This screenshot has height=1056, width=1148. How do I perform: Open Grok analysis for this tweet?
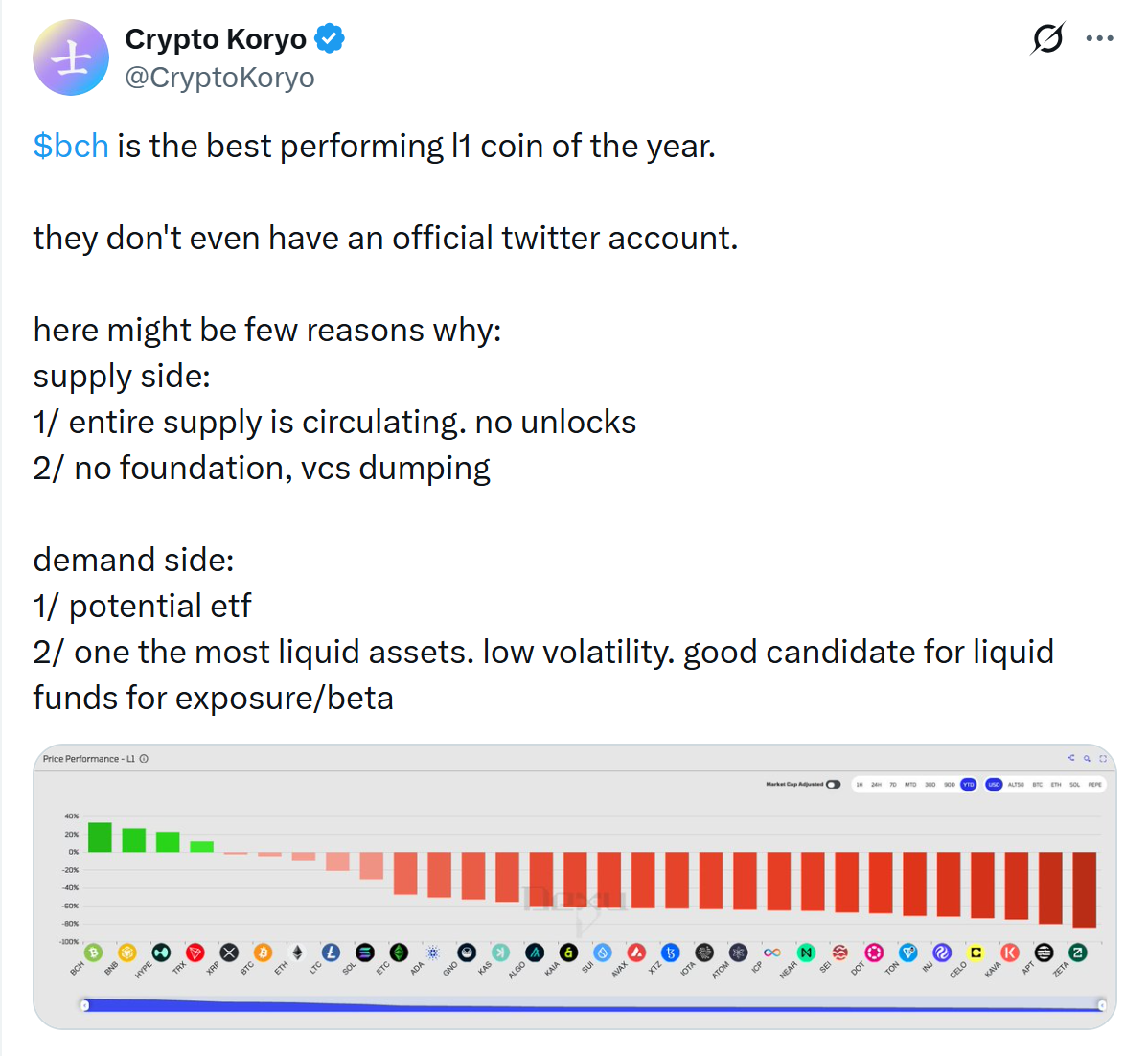point(1046,38)
